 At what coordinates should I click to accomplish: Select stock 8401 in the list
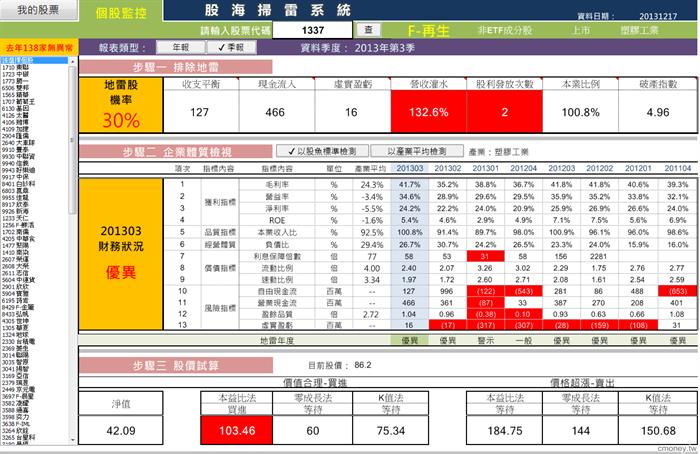coord(34,183)
